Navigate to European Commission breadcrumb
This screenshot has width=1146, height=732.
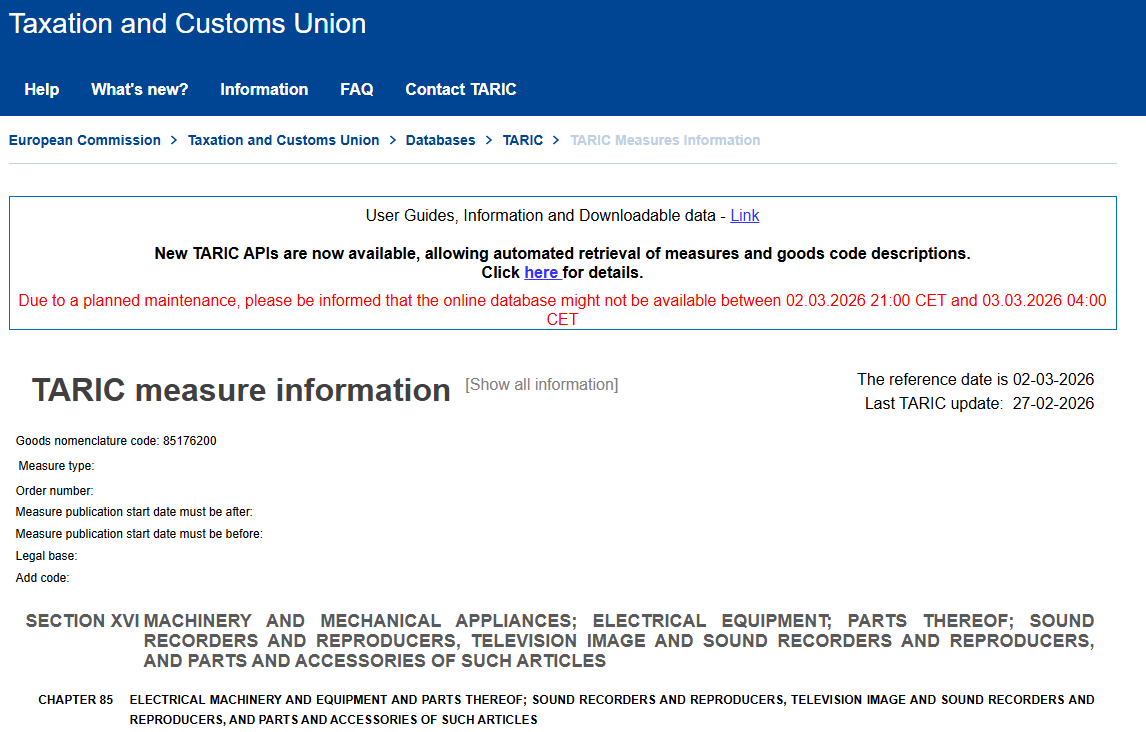(85, 140)
